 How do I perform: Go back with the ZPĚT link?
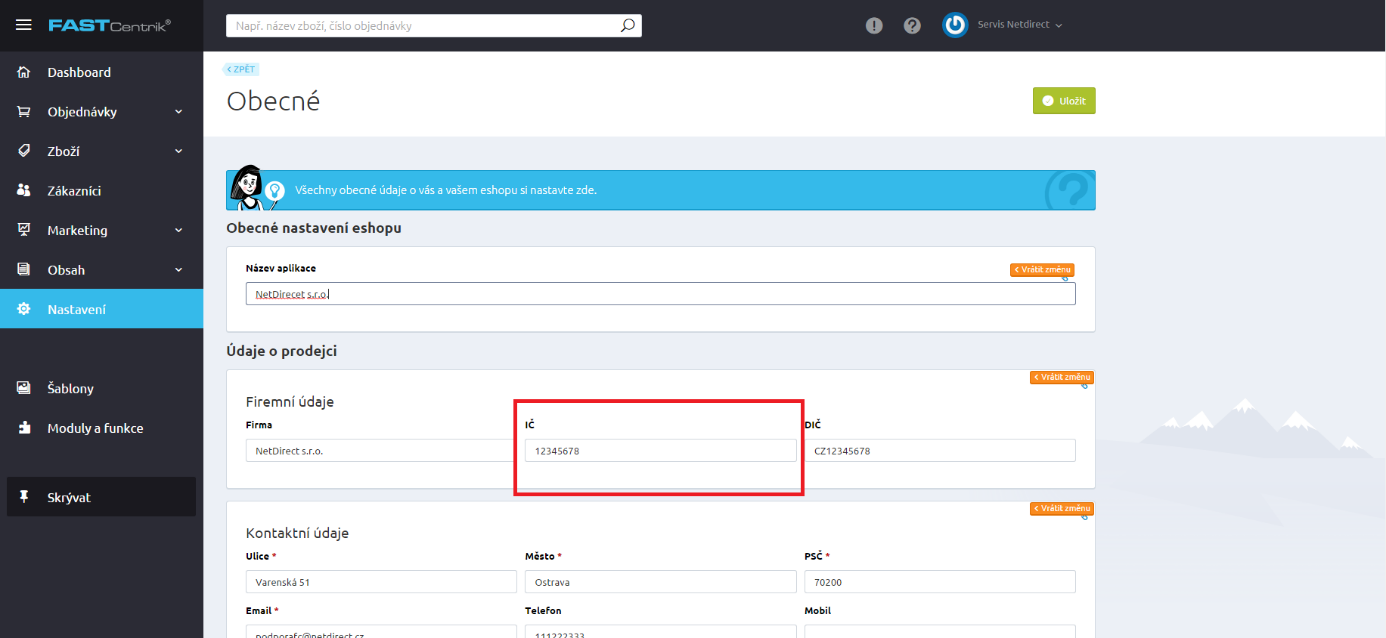click(x=241, y=69)
